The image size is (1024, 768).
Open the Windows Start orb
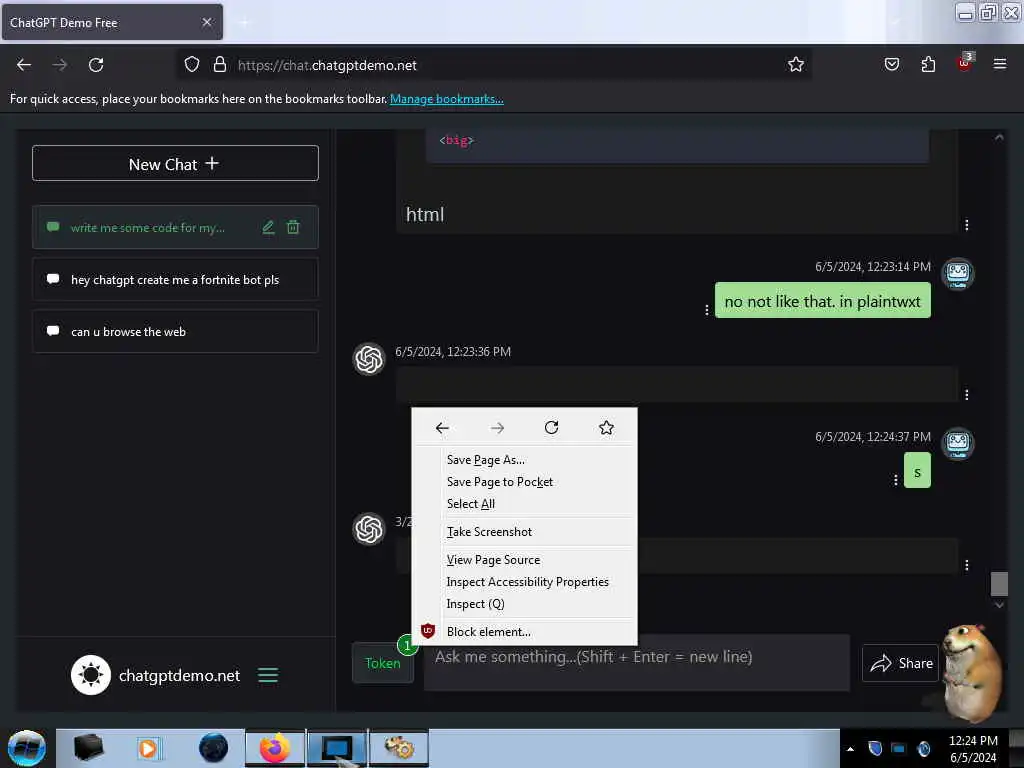[27, 748]
